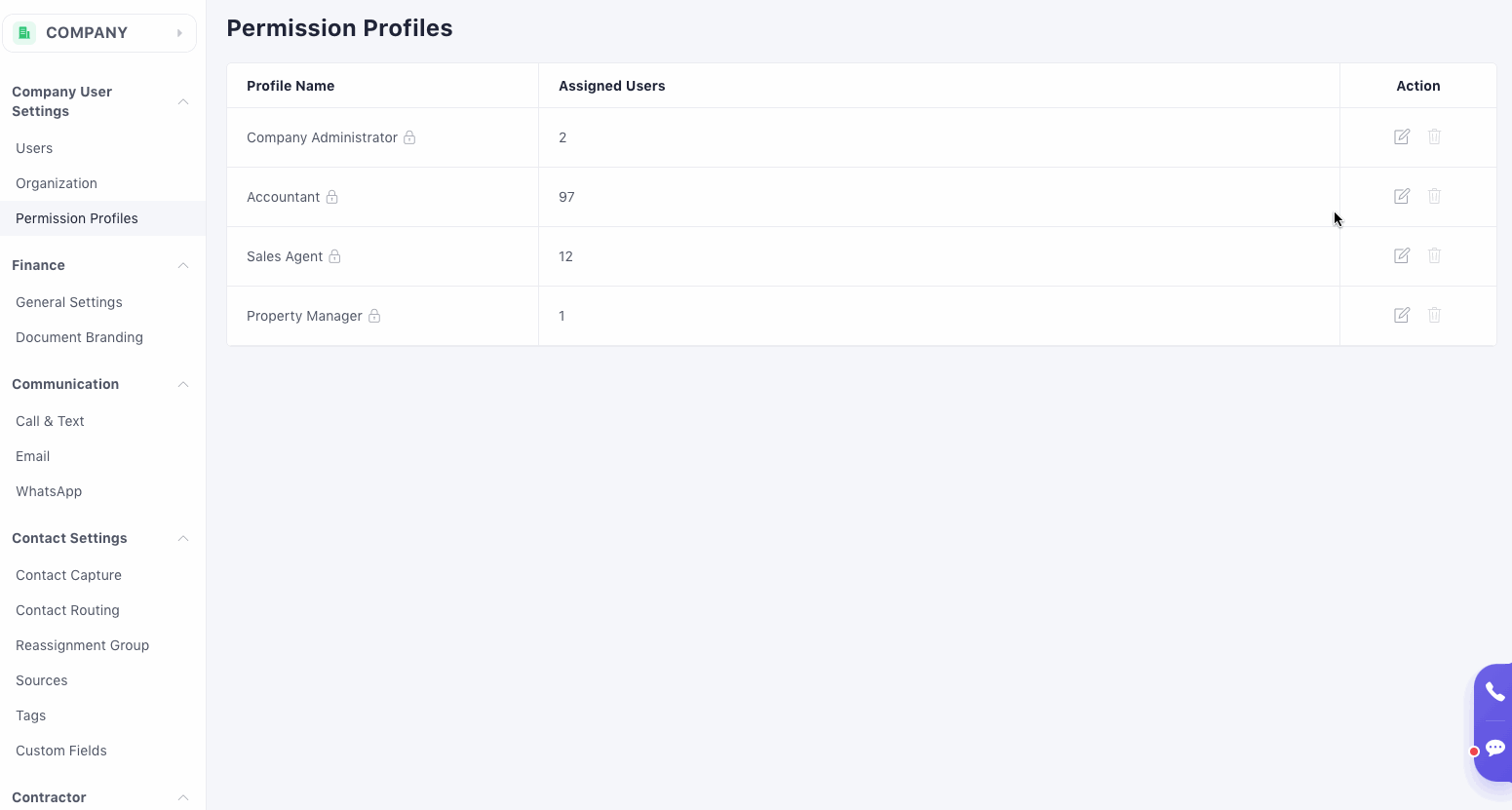
Task: Edit the Company Administrator profile
Action: (x=1402, y=137)
